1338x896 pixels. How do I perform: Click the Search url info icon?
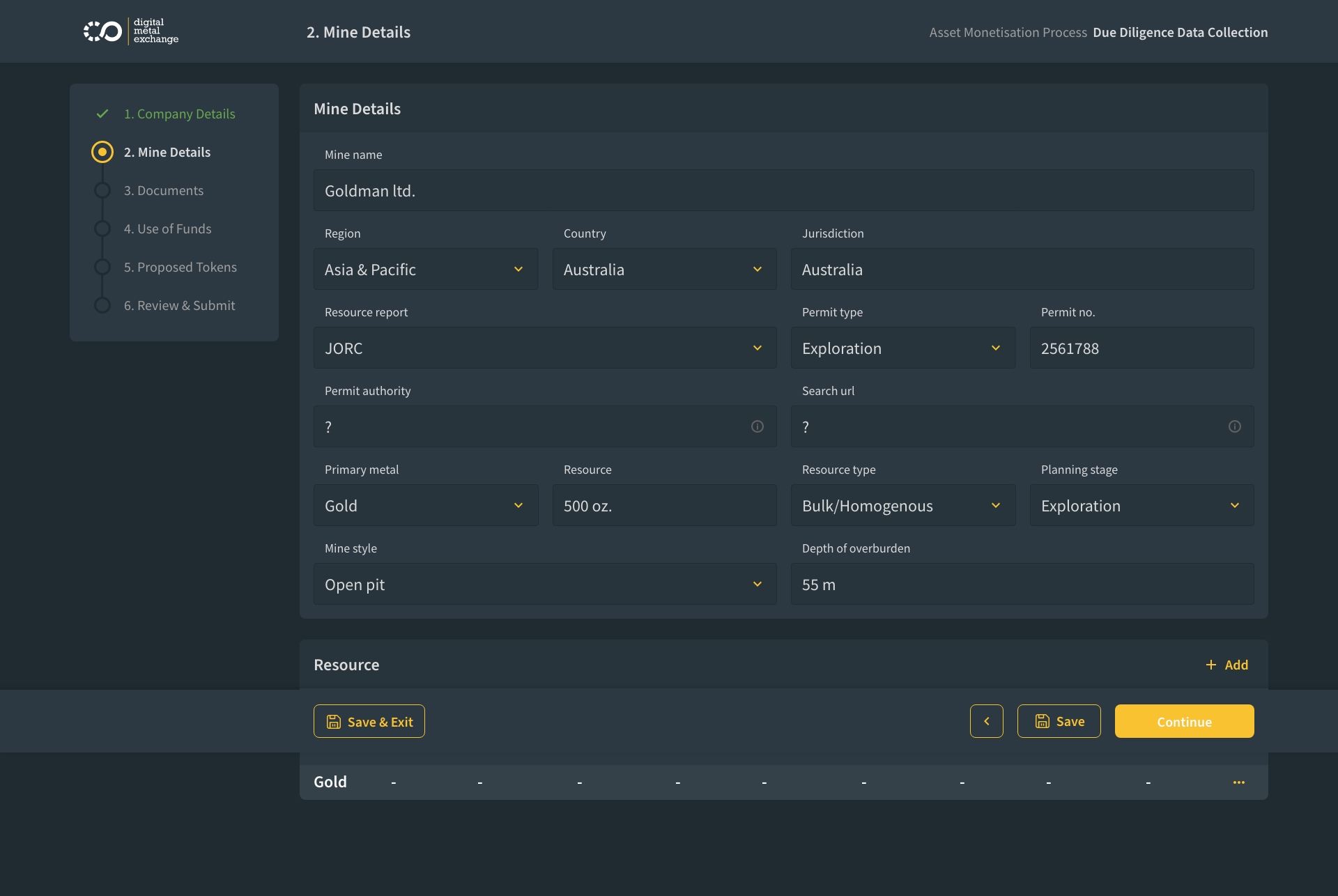pos(1234,426)
